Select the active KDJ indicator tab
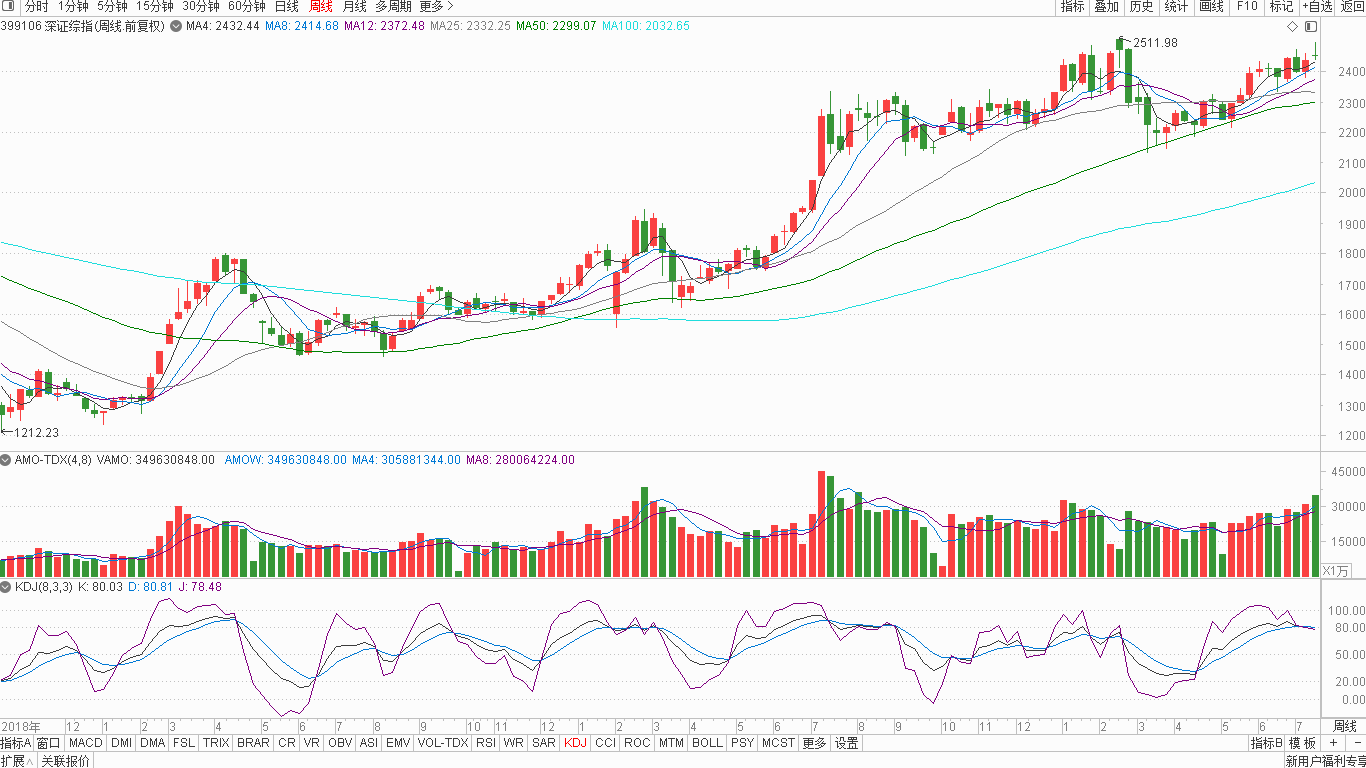1366x768 pixels. [575, 743]
